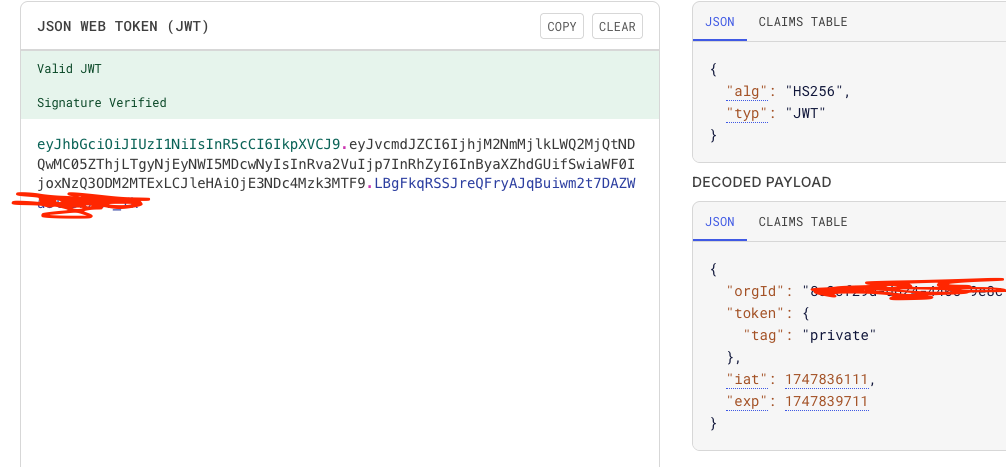
Task: Open the decoded payload CLAIMS TABLE tab
Action: coord(803,222)
